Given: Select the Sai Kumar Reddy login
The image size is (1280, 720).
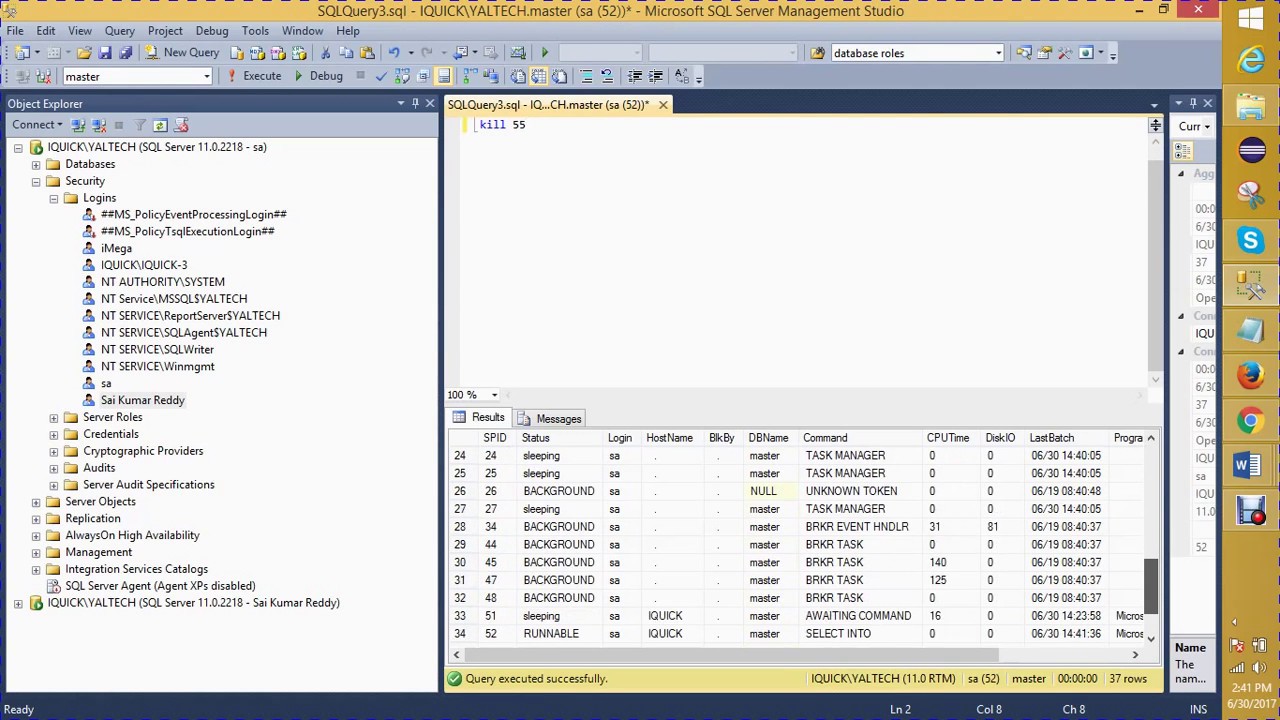Looking at the screenshot, I should [x=142, y=400].
